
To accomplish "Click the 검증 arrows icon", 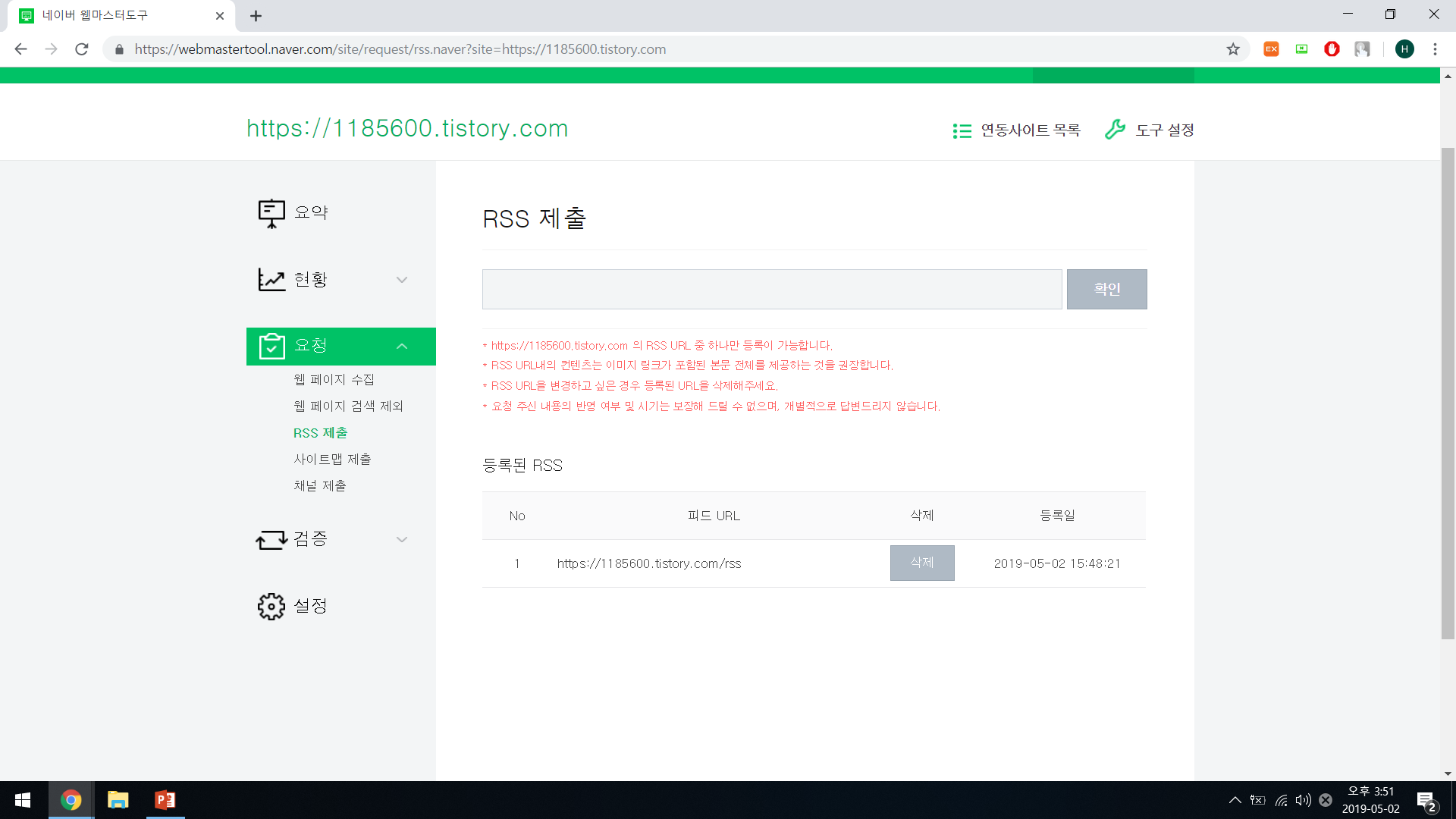I will point(271,539).
